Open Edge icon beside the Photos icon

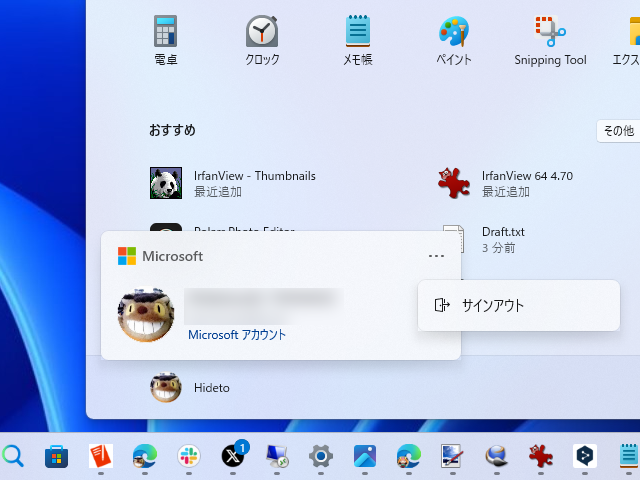pyautogui.click(x=409, y=456)
